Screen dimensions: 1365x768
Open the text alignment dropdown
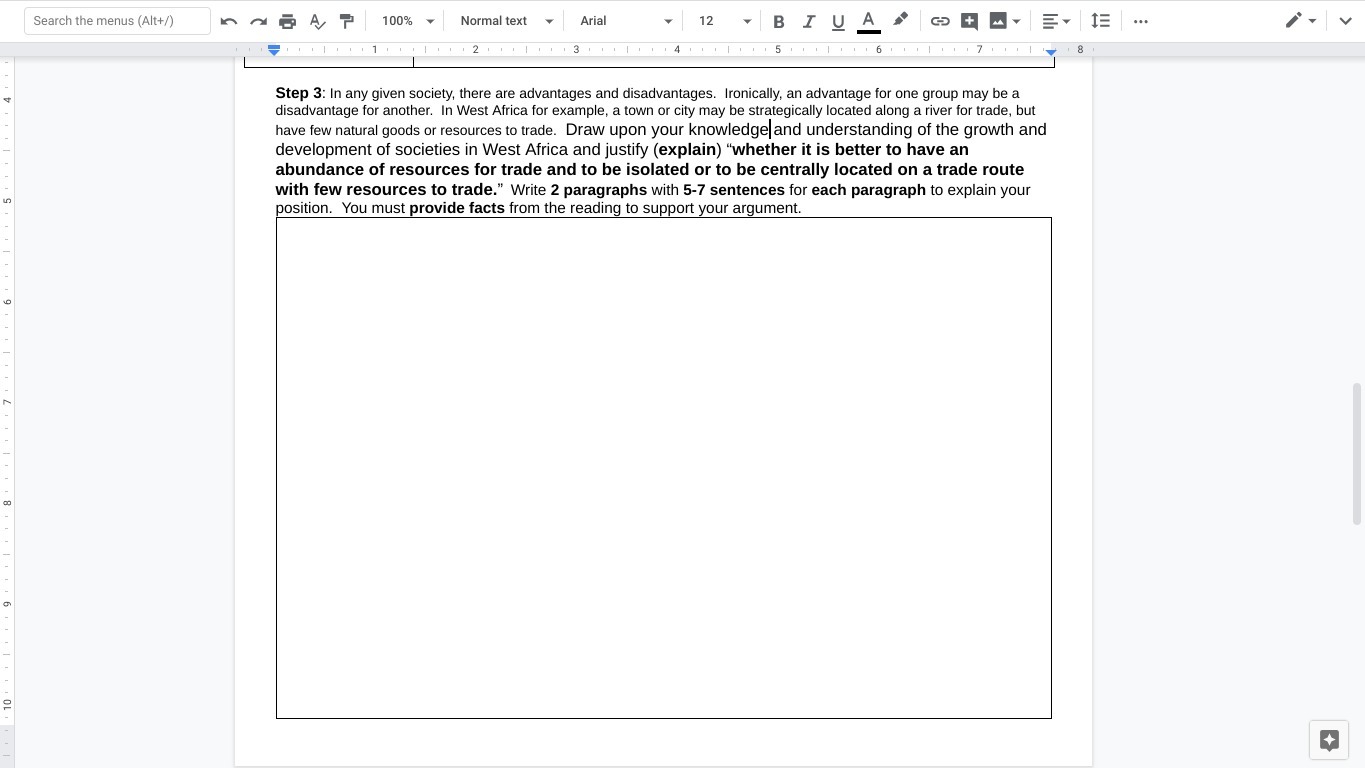pyautogui.click(x=1056, y=21)
